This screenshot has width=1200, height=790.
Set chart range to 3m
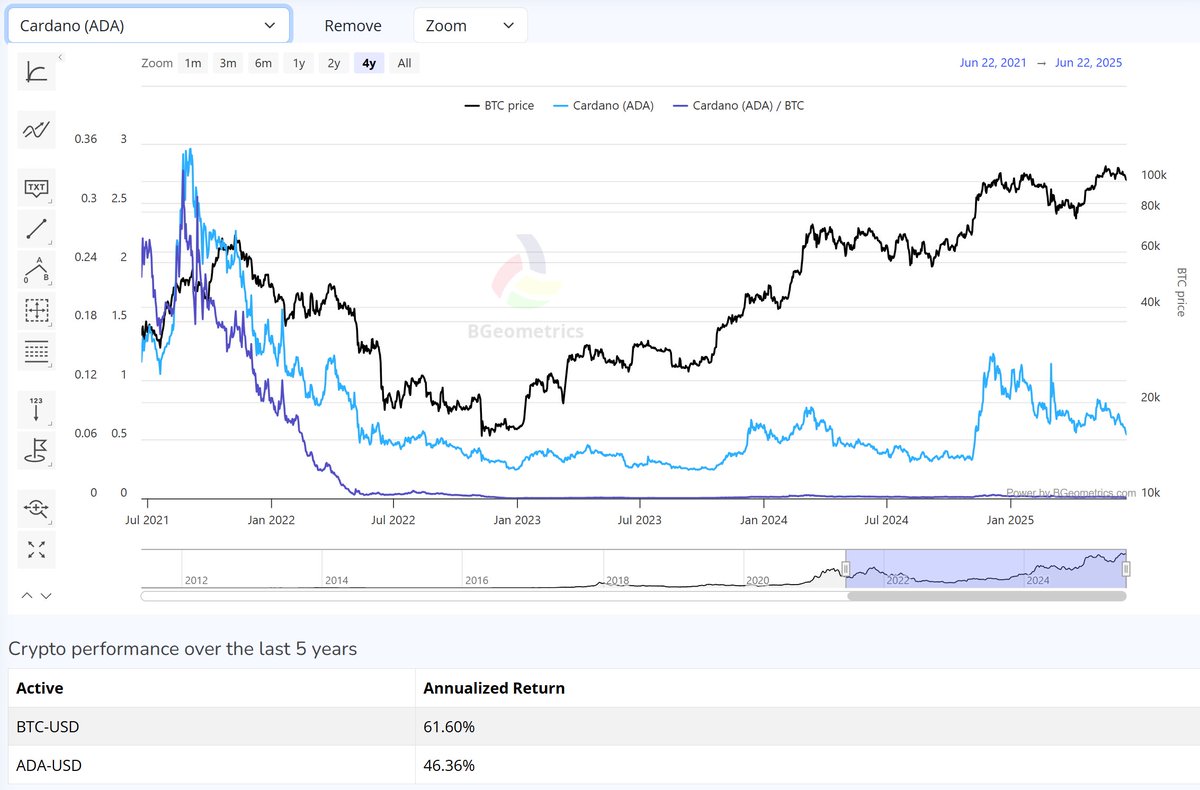(228, 63)
